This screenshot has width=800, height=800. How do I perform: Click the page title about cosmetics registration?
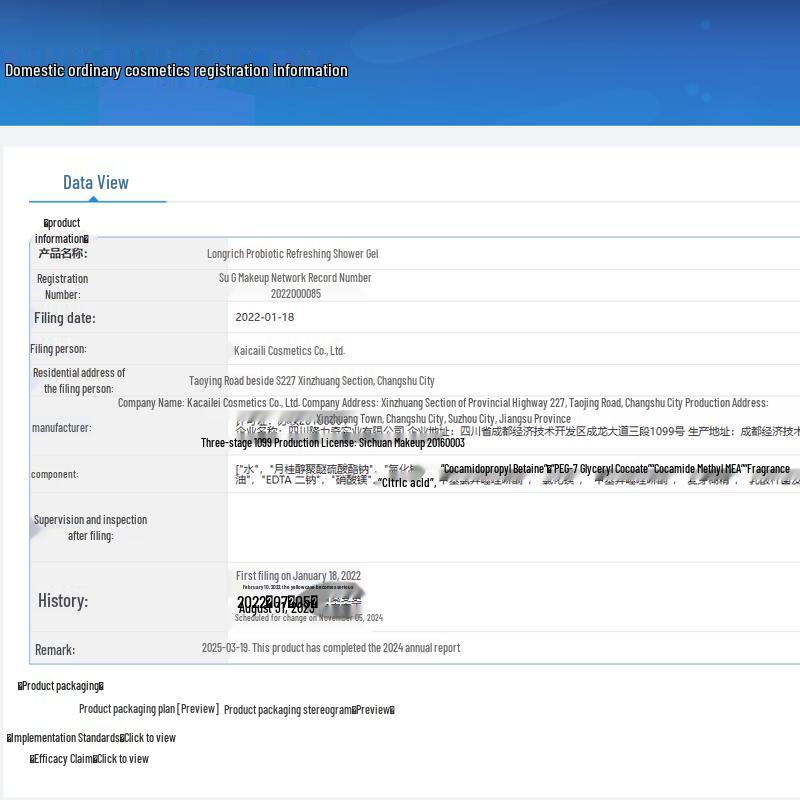(177, 70)
